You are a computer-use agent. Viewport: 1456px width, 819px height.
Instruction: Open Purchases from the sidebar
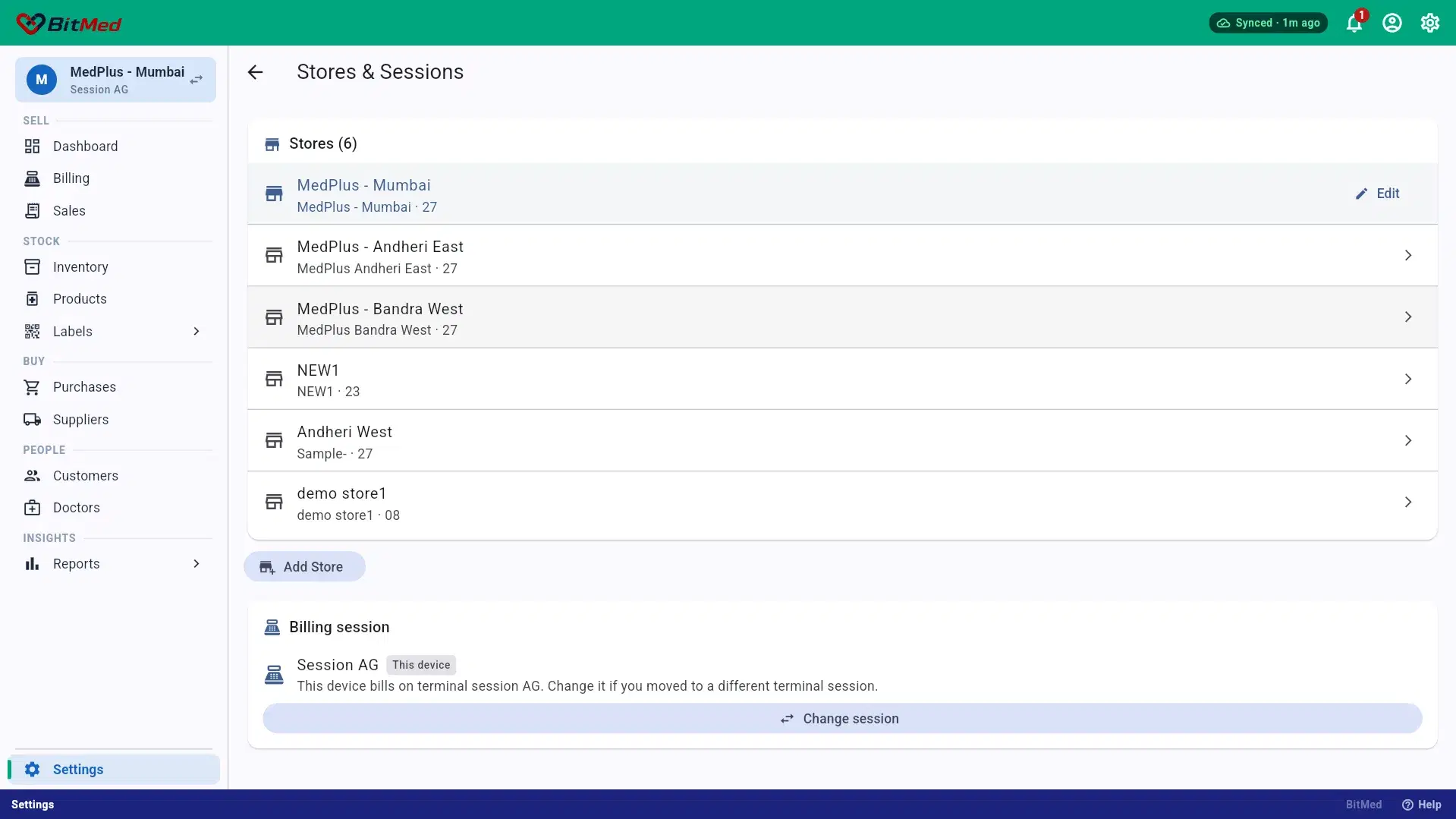[114, 387]
